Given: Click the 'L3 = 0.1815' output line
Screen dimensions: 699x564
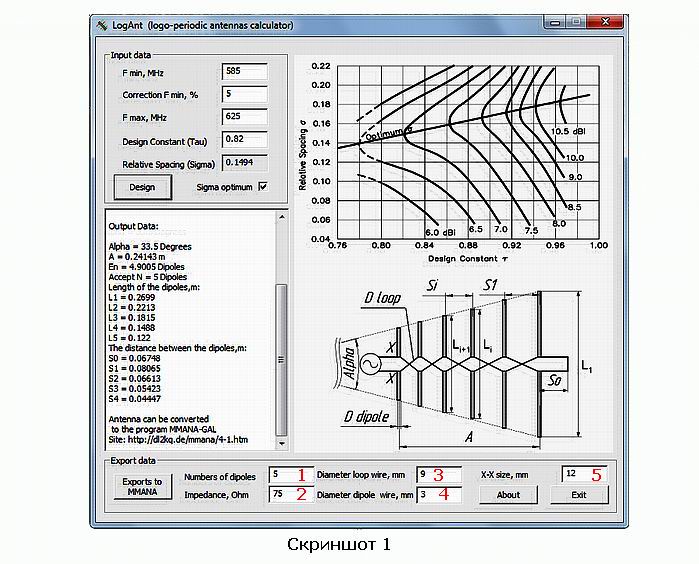Looking at the screenshot, I should pos(132,318).
